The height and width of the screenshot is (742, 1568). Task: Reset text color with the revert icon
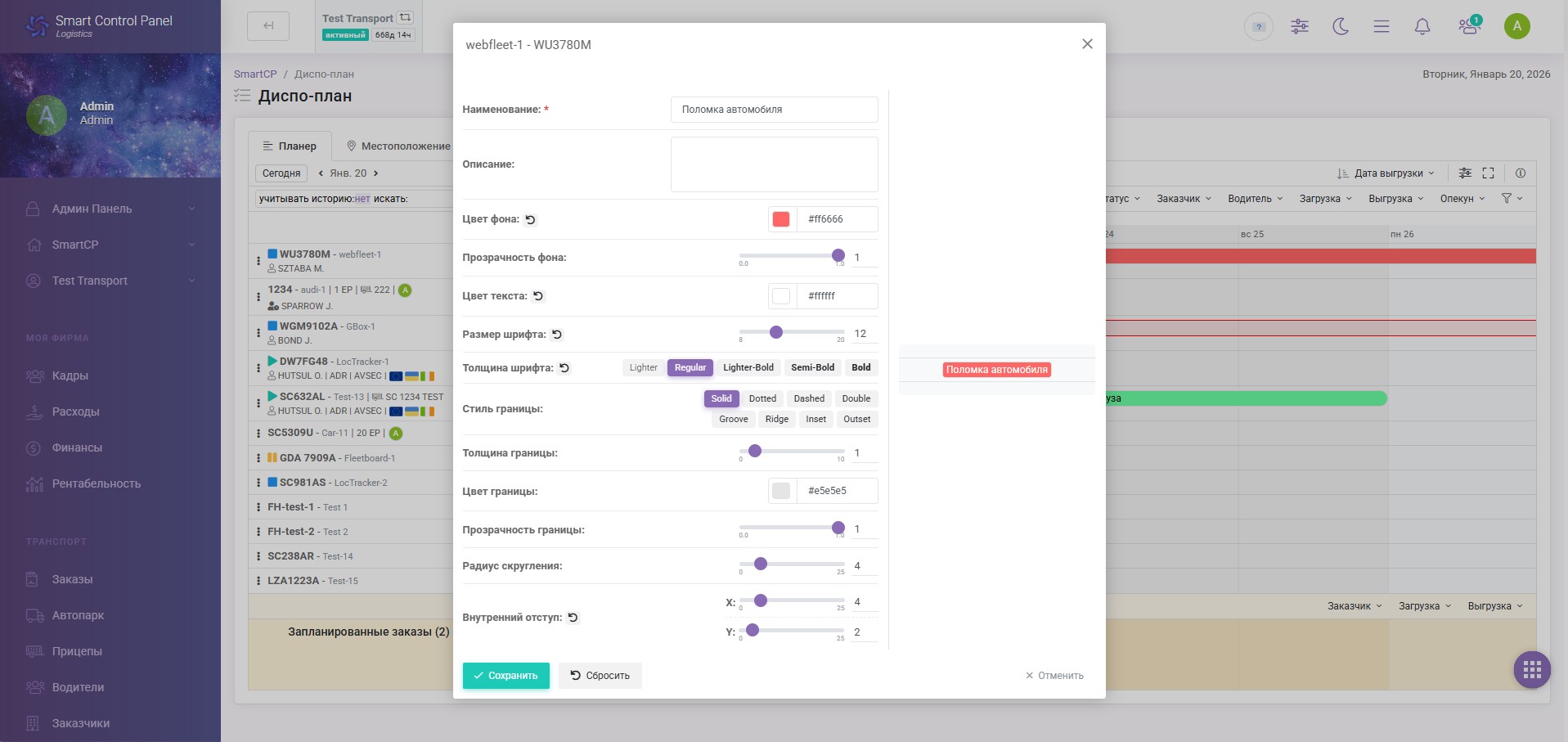[538, 296]
